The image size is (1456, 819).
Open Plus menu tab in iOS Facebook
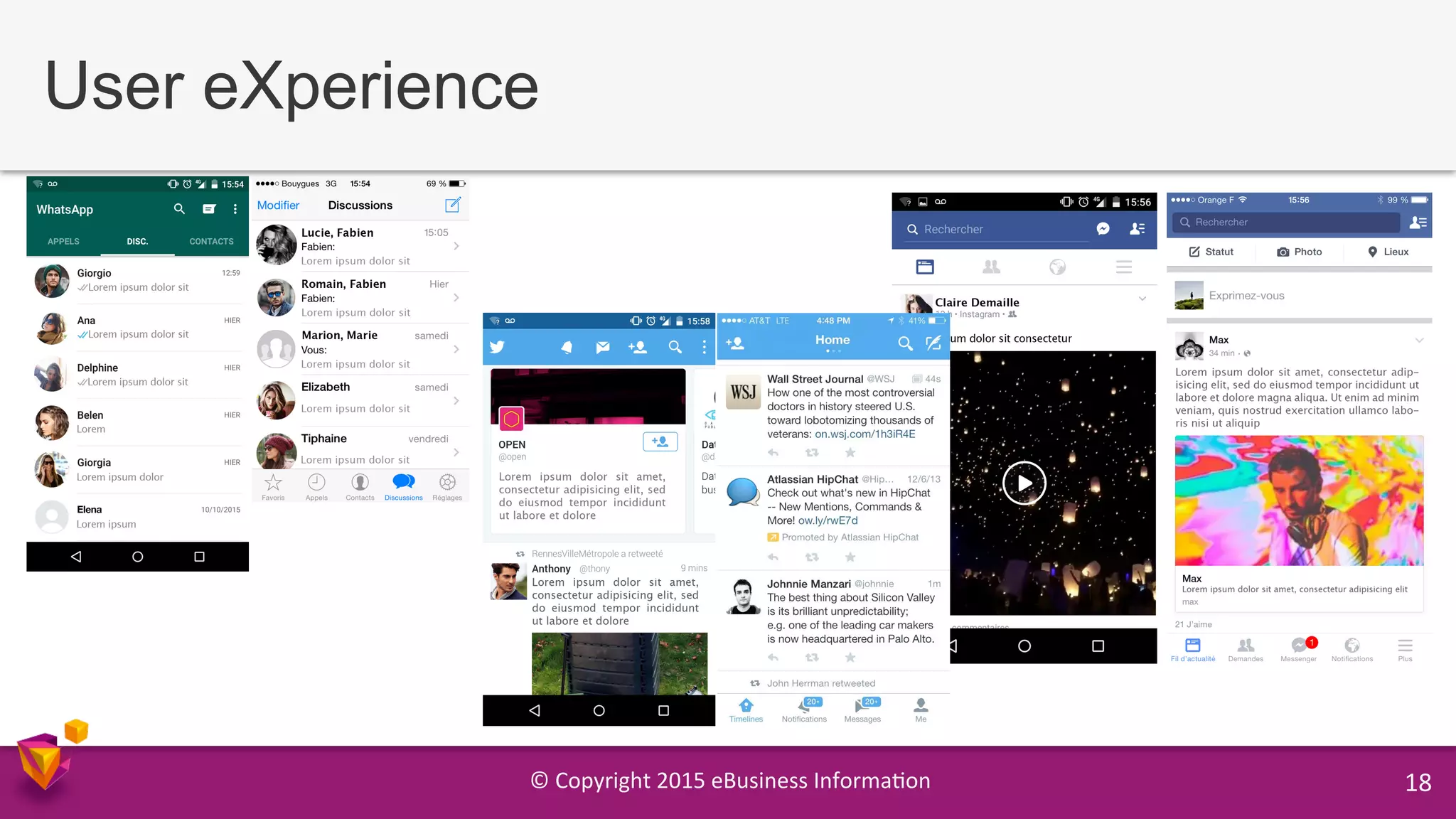tap(1405, 649)
